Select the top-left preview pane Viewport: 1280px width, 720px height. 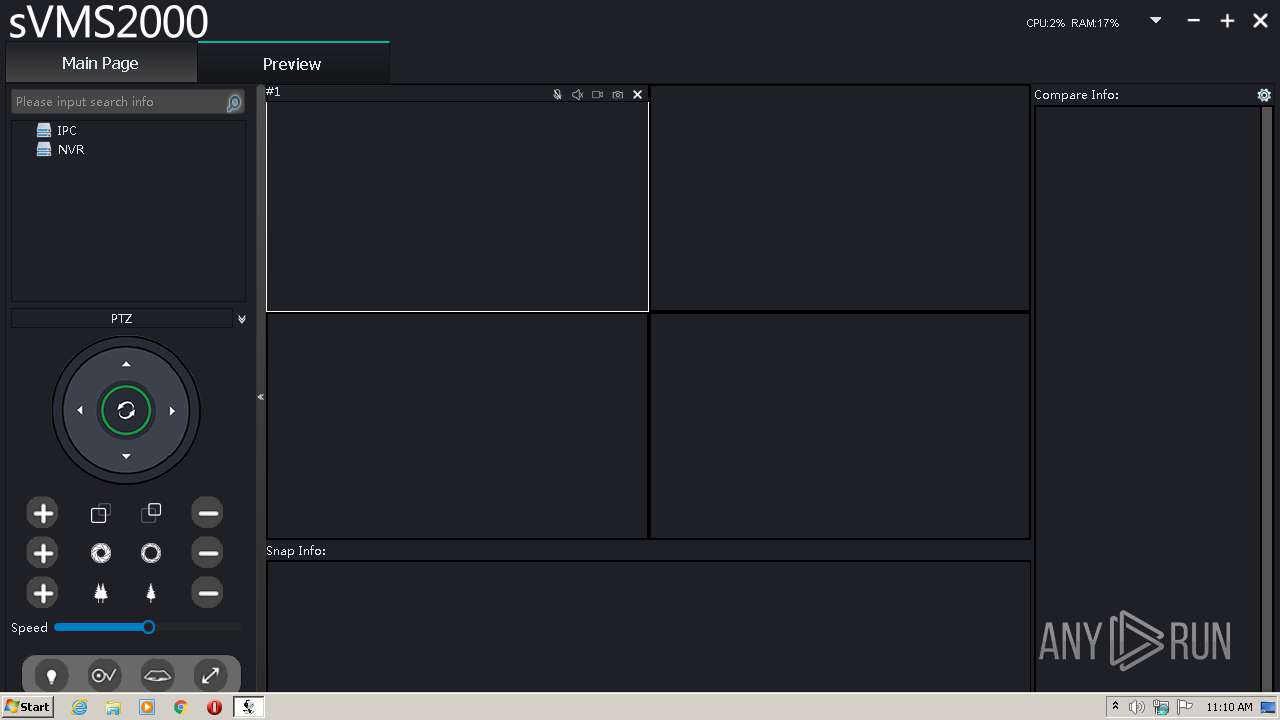pyautogui.click(x=457, y=206)
